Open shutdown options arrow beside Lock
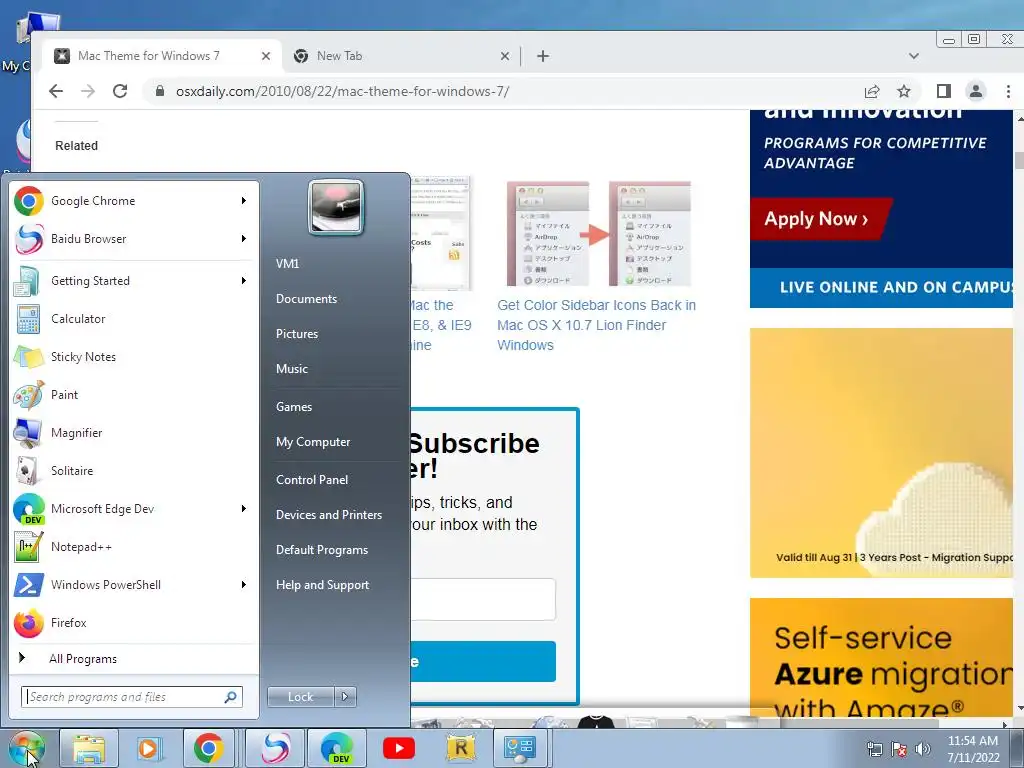 (345, 697)
